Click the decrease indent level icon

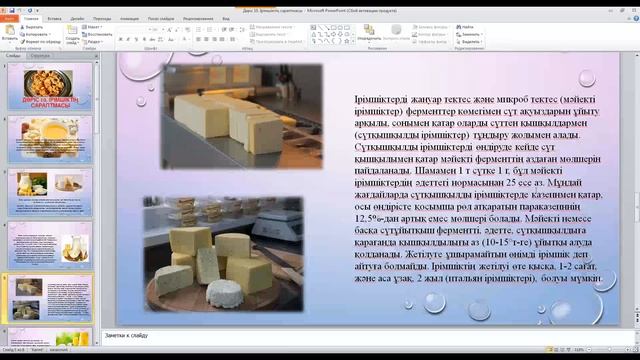[x=224, y=29]
